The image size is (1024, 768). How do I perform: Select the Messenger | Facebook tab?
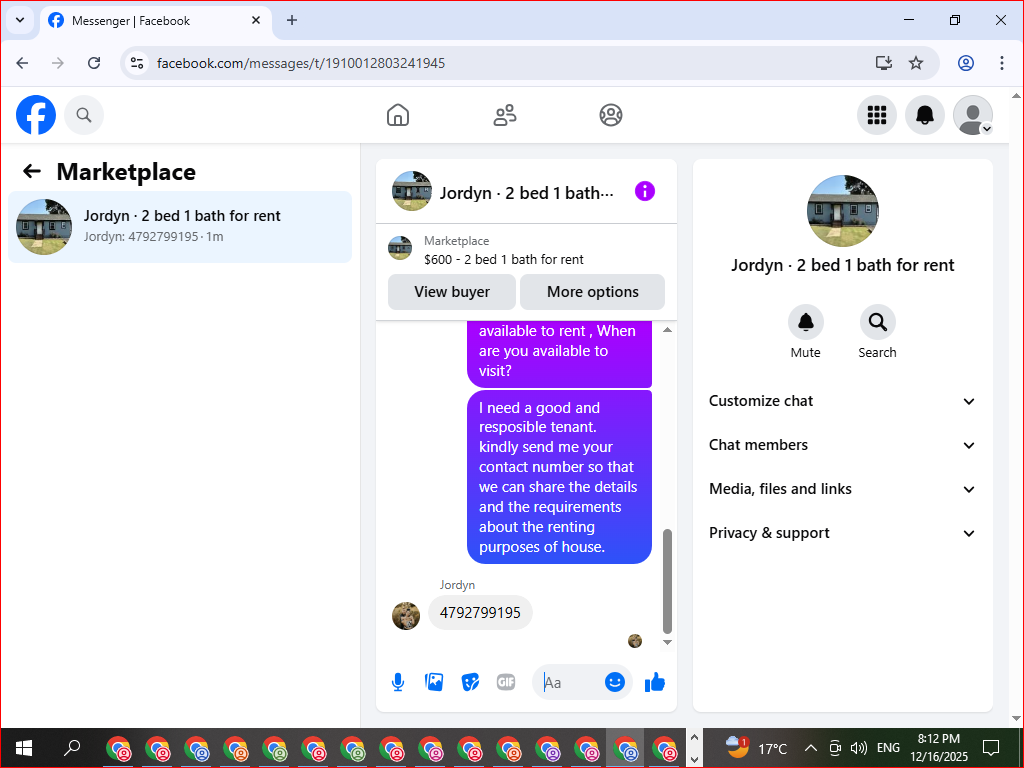pyautogui.click(x=155, y=21)
